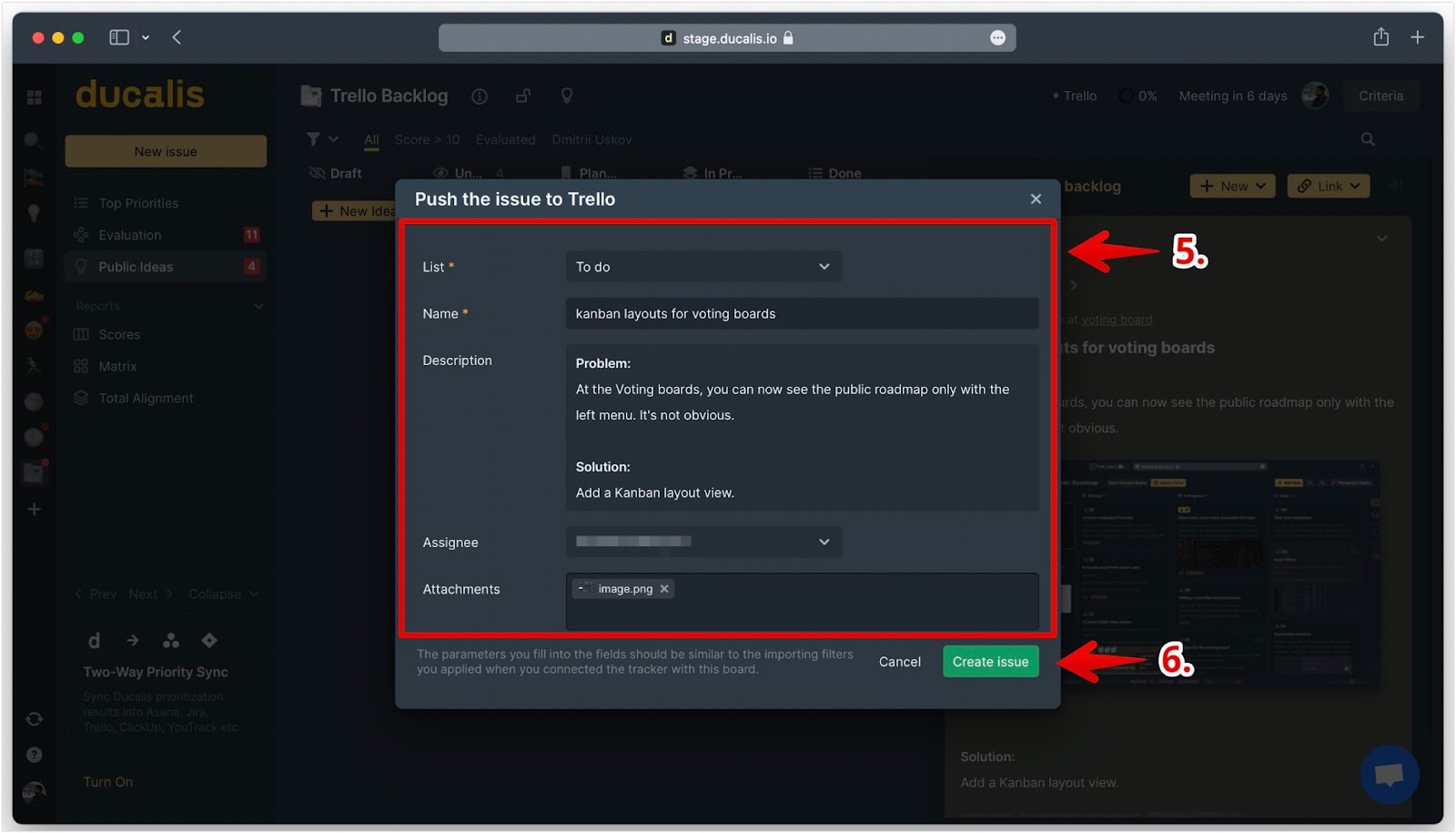The image size is (1456, 833).
Task: Click the profile avatar in left rail
Action: pyautogui.click(x=34, y=792)
